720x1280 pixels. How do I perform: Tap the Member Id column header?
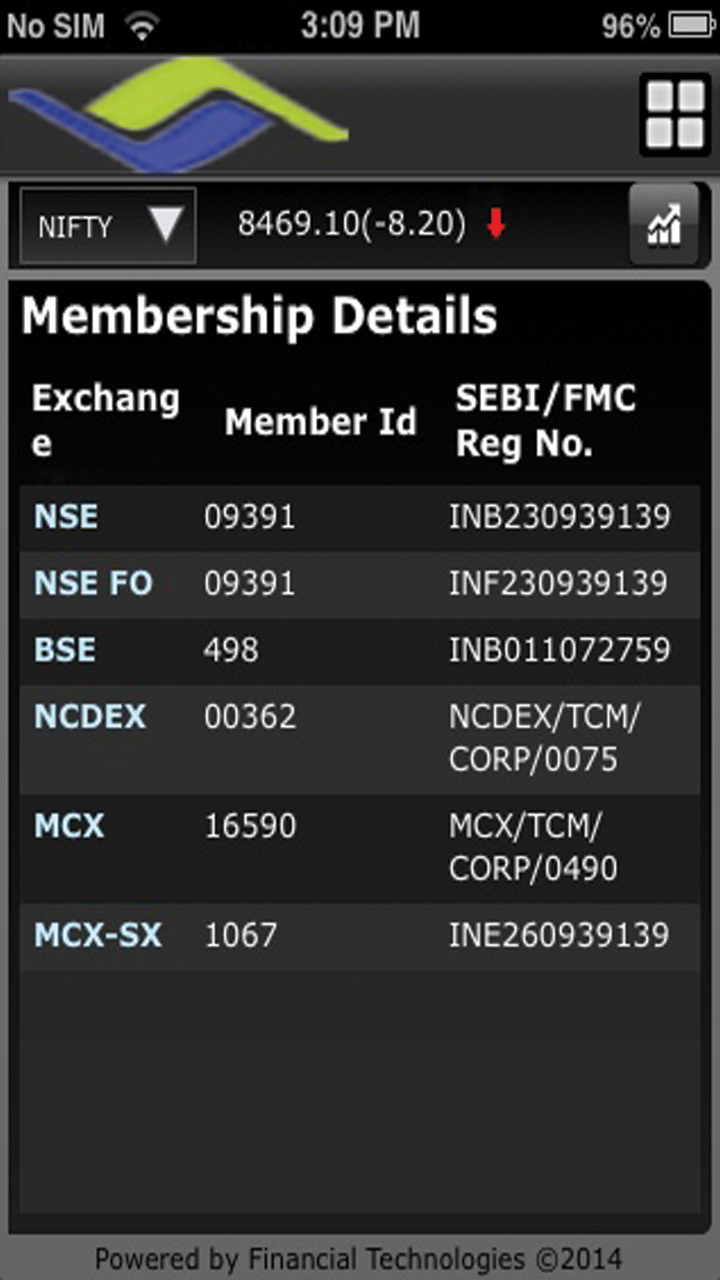coord(320,422)
